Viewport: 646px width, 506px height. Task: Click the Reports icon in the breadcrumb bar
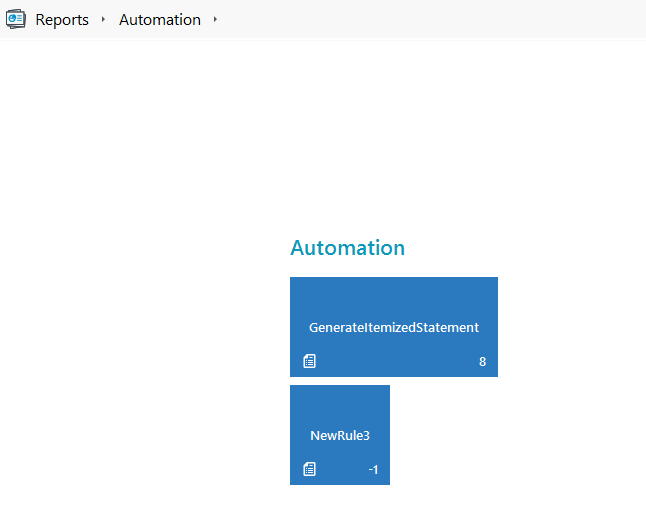point(16,19)
